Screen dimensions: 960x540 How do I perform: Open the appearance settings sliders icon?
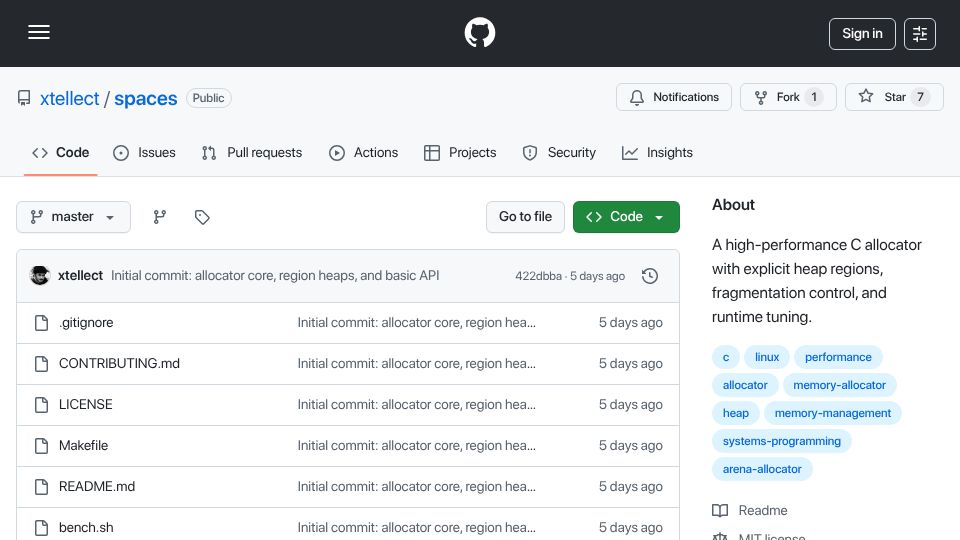point(920,34)
